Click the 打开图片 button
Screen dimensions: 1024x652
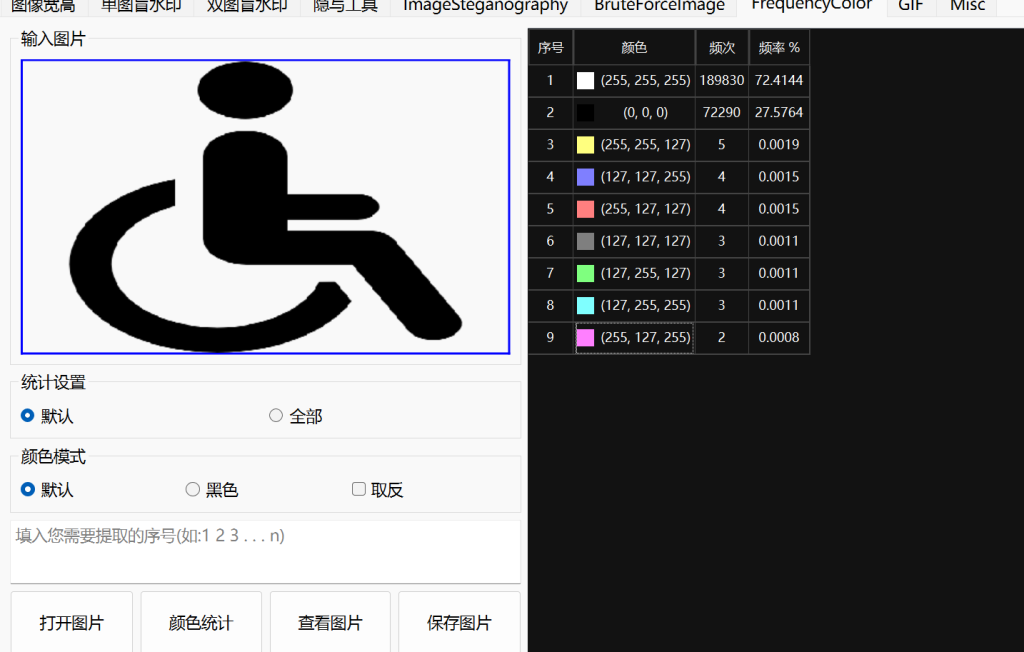[72, 623]
